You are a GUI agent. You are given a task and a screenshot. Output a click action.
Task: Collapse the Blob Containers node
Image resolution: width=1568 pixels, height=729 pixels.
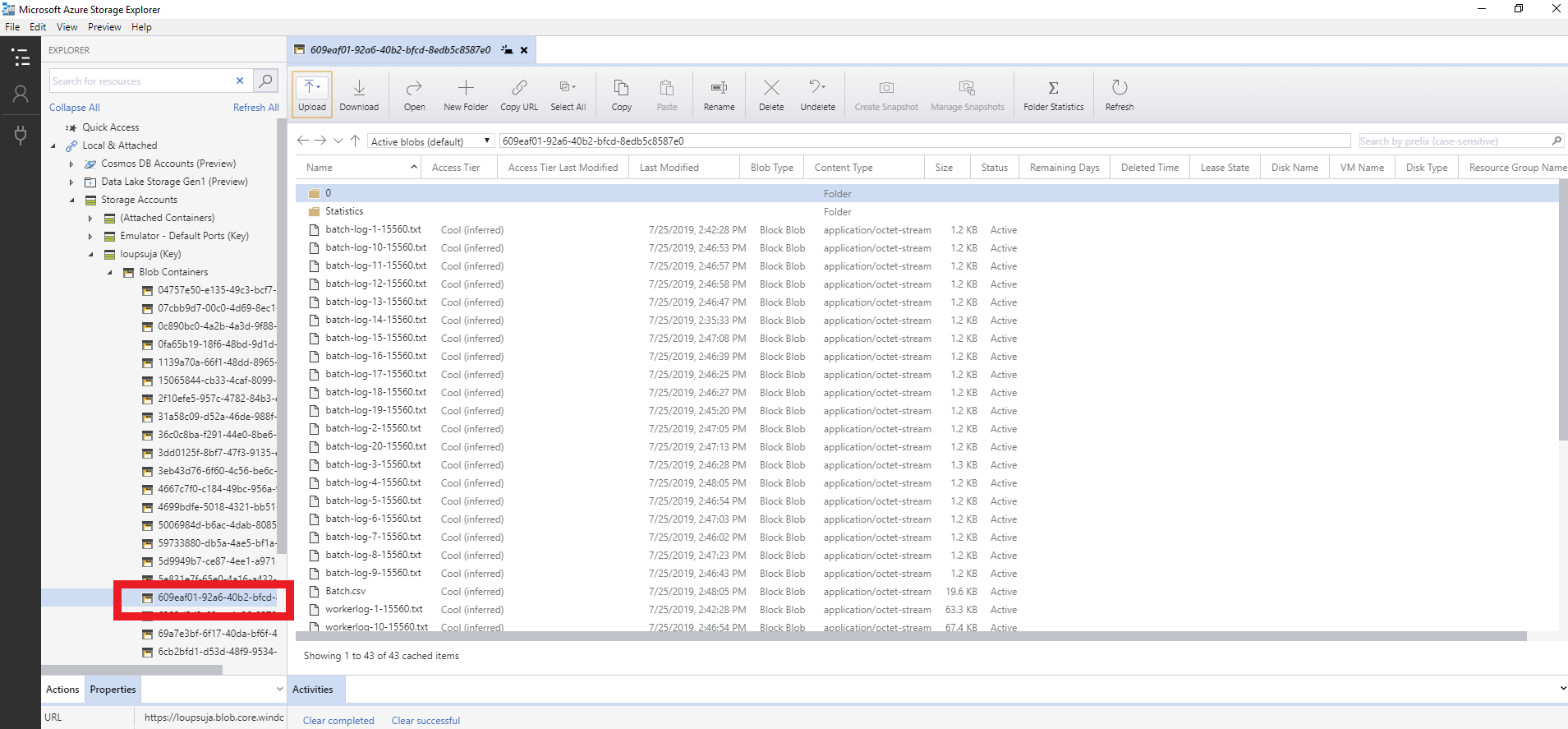(x=109, y=272)
